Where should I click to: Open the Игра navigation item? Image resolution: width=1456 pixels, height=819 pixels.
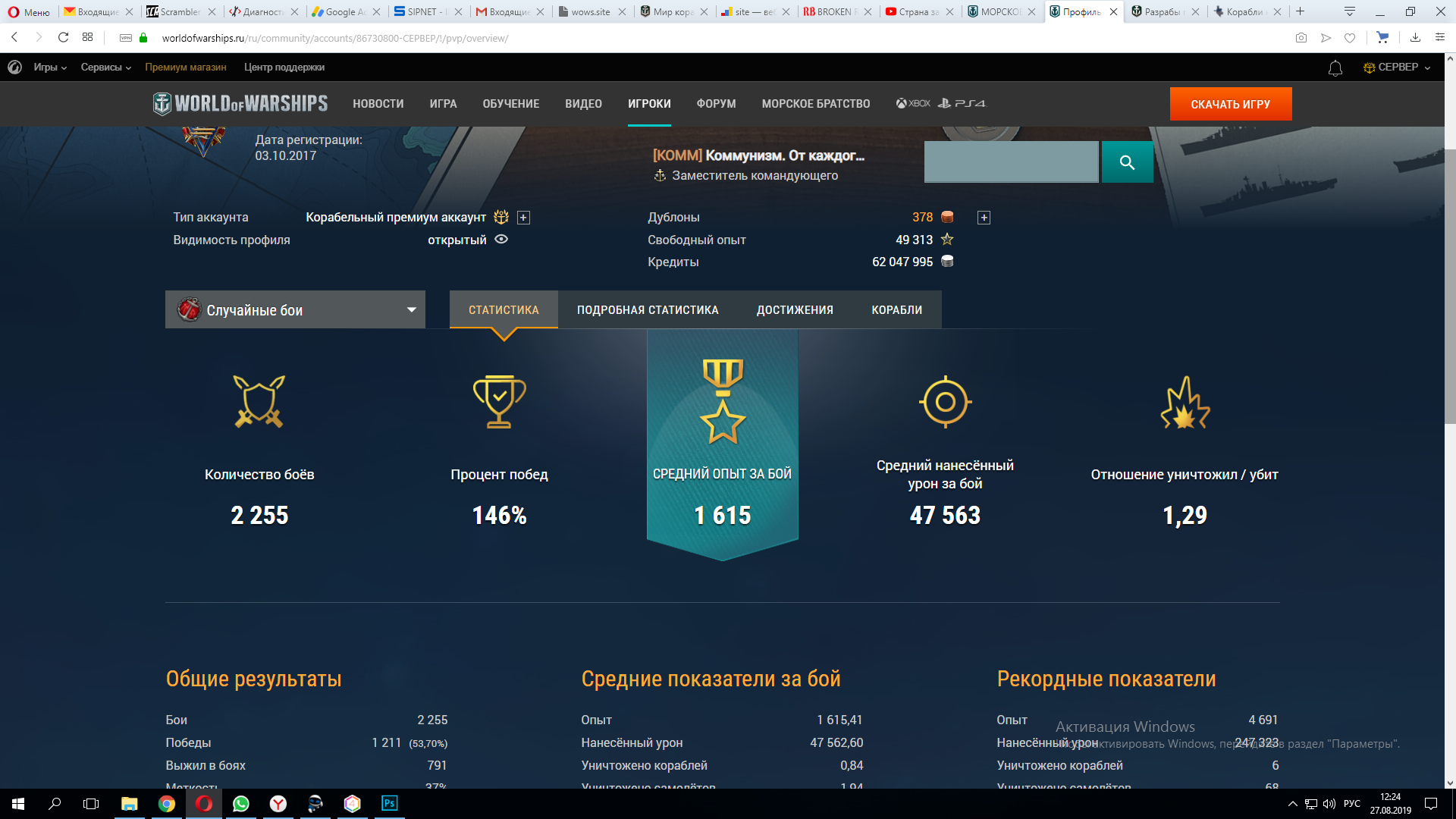click(443, 104)
